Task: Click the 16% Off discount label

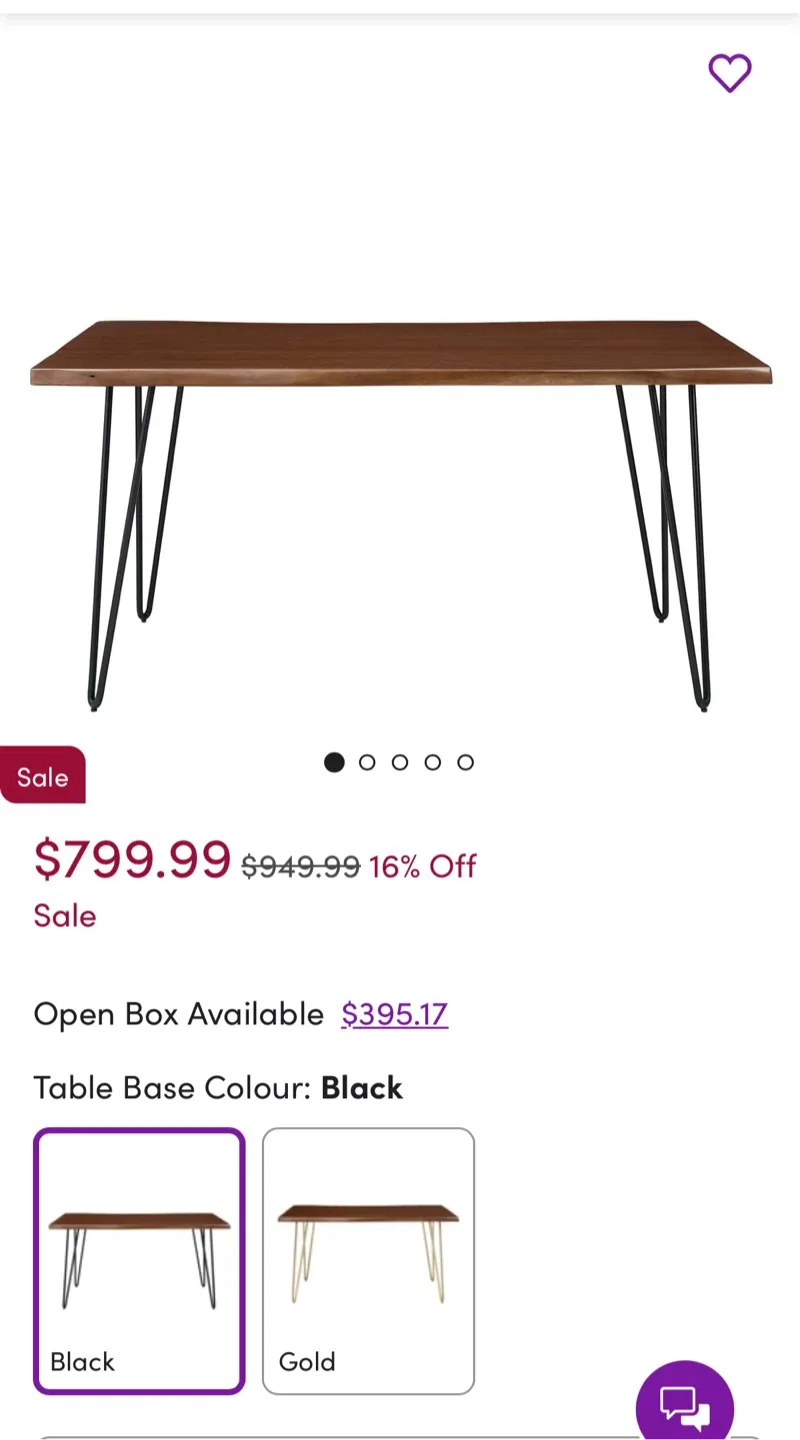Action: (422, 866)
